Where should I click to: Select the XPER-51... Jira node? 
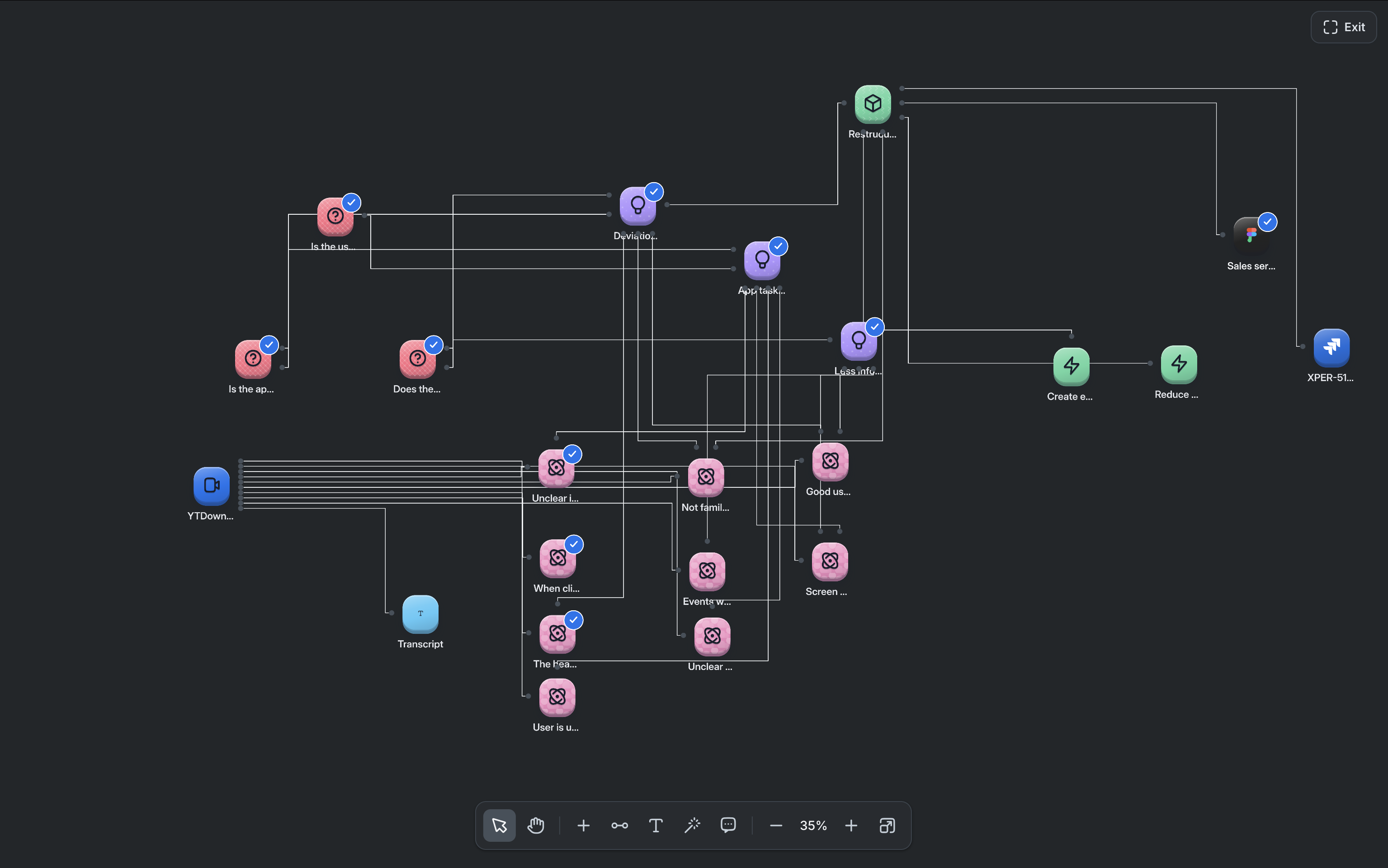(1332, 347)
